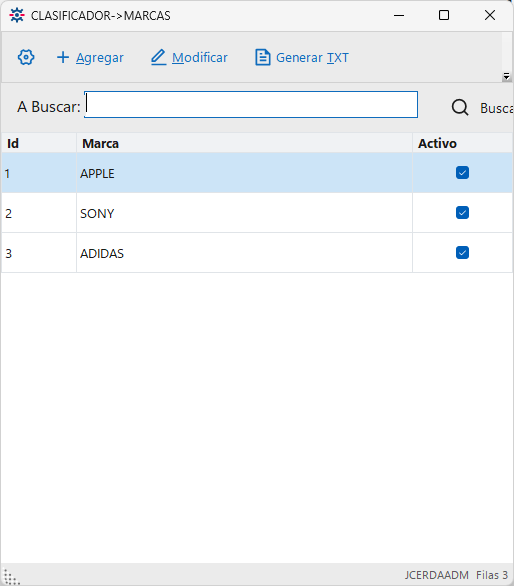Select the SONY row cell
Viewport: 514px width, 586px height.
(x=244, y=213)
